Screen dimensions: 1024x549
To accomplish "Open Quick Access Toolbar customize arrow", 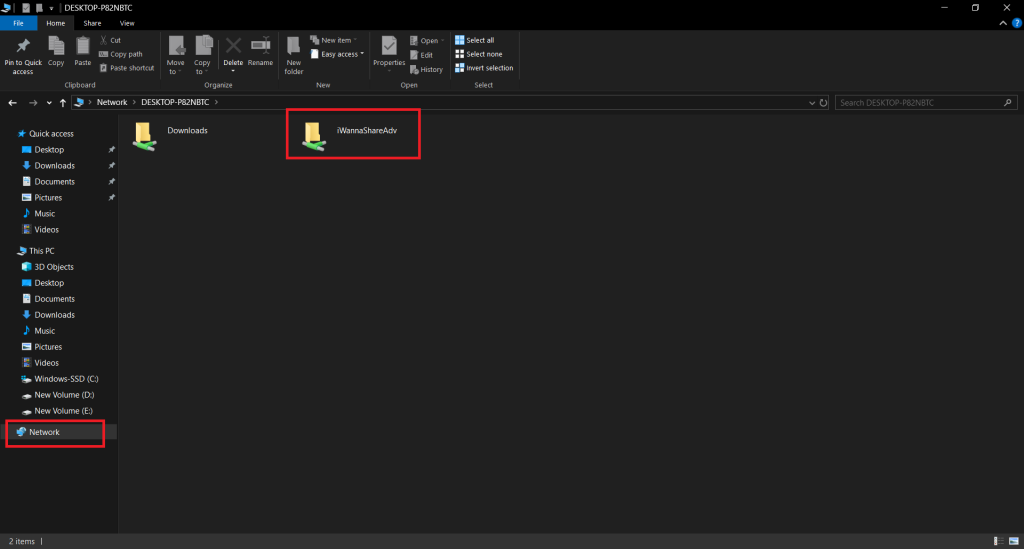I will pos(51,8).
